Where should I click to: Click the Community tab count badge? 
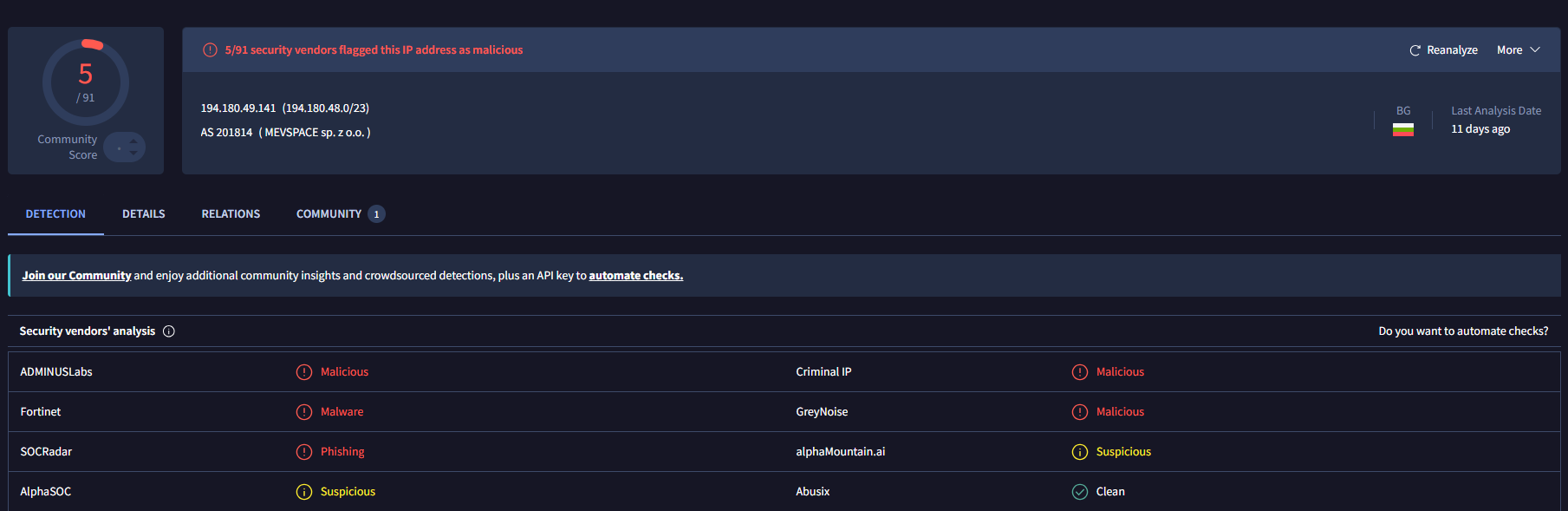pyautogui.click(x=376, y=214)
